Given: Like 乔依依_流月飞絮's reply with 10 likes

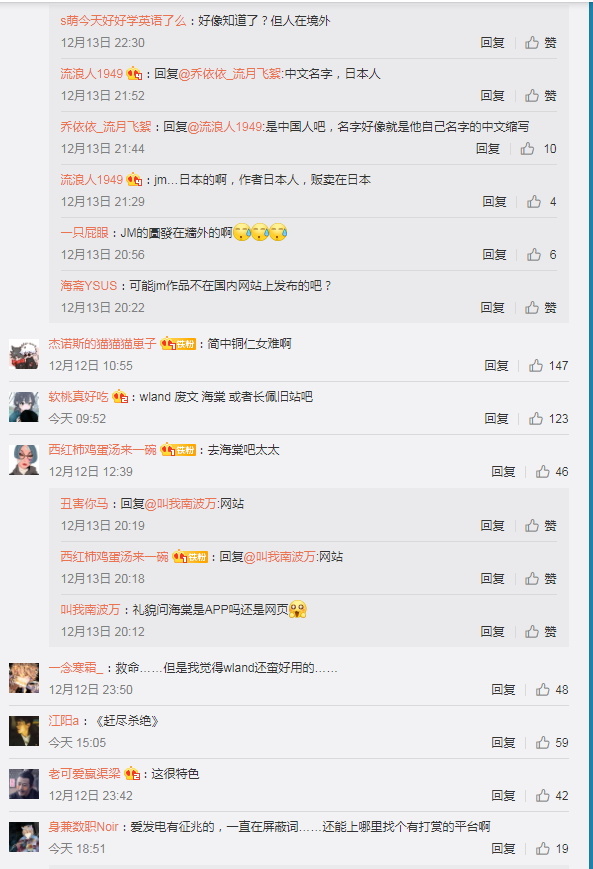Looking at the screenshot, I should (x=538, y=149).
